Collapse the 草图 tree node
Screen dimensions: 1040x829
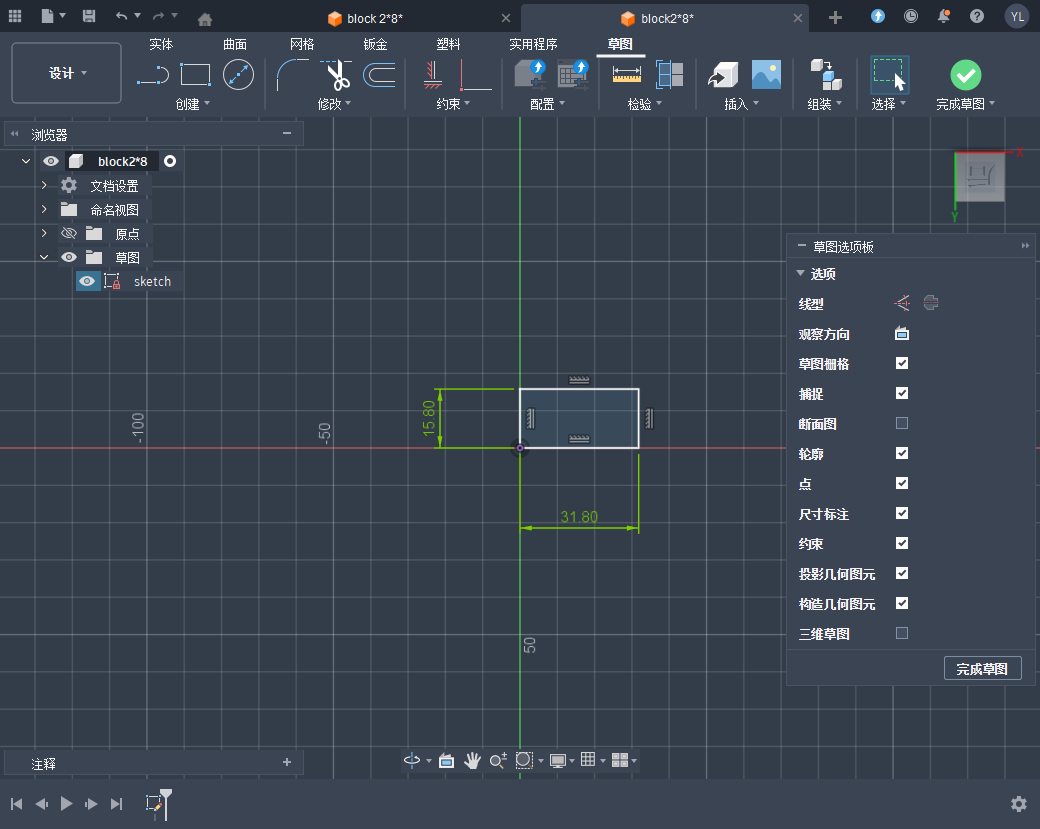coord(44,257)
